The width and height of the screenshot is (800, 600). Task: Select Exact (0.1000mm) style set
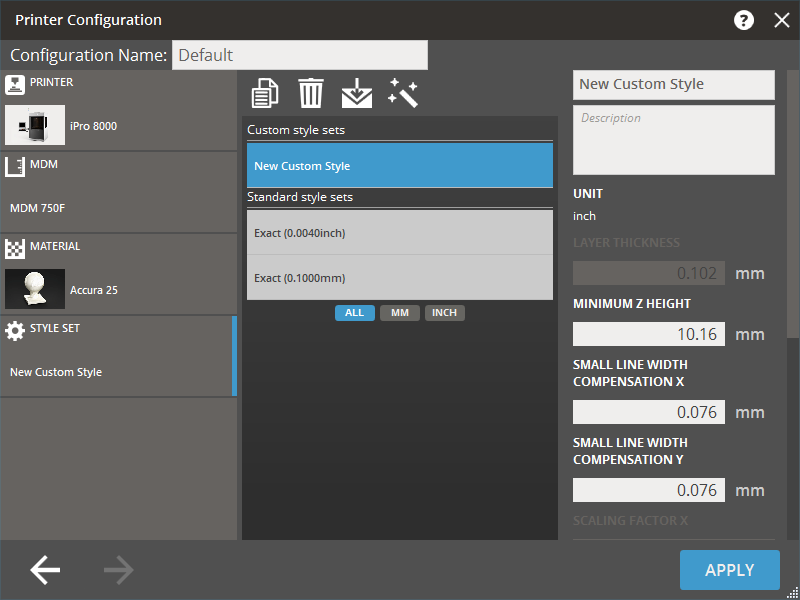click(399, 278)
